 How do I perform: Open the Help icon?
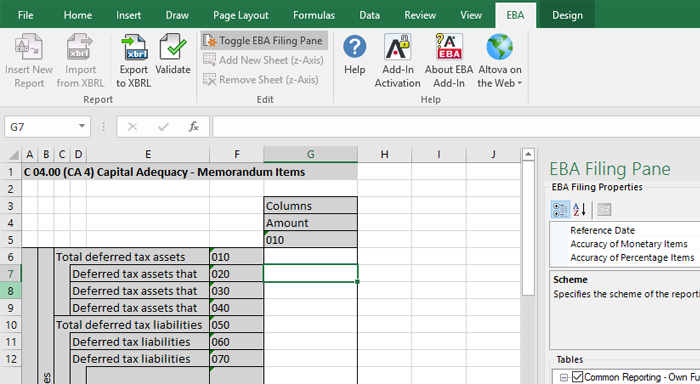354,47
